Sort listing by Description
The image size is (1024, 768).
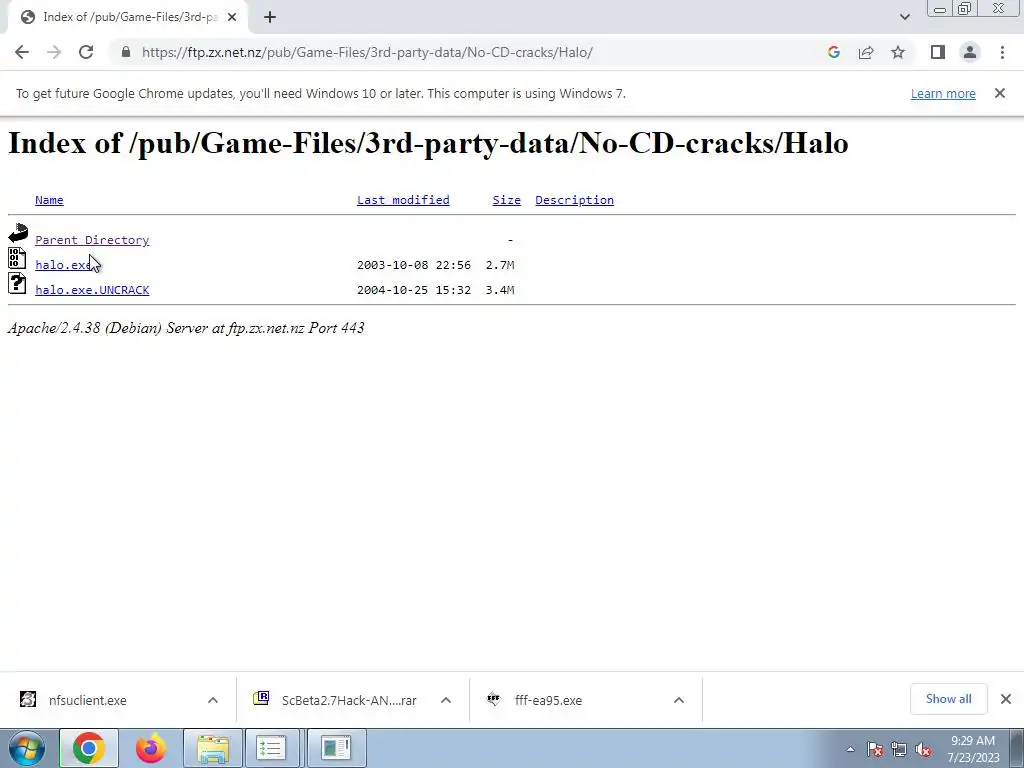pyautogui.click(x=574, y=200)
